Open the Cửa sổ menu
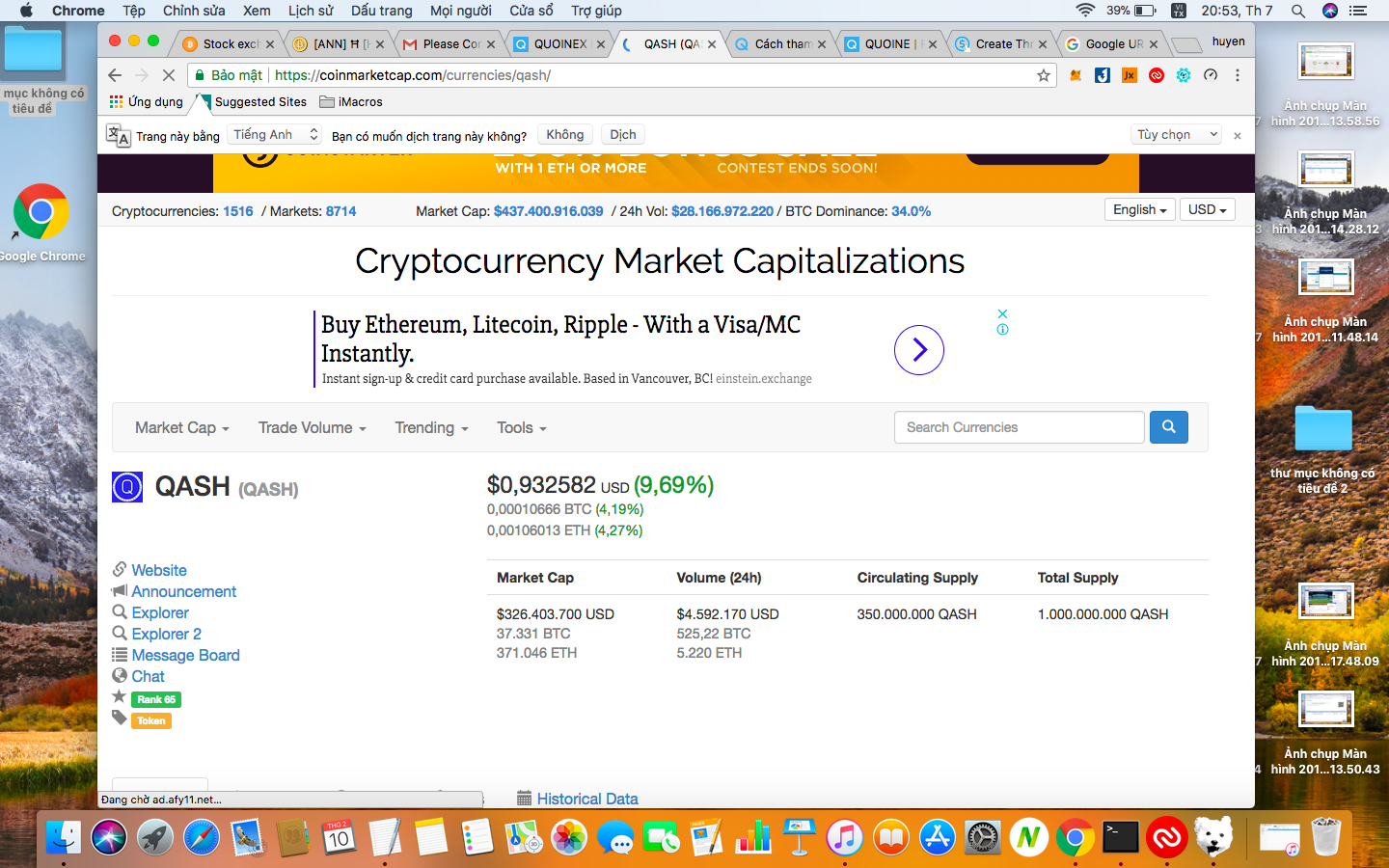1389x868 pixels. coord(531,11)
